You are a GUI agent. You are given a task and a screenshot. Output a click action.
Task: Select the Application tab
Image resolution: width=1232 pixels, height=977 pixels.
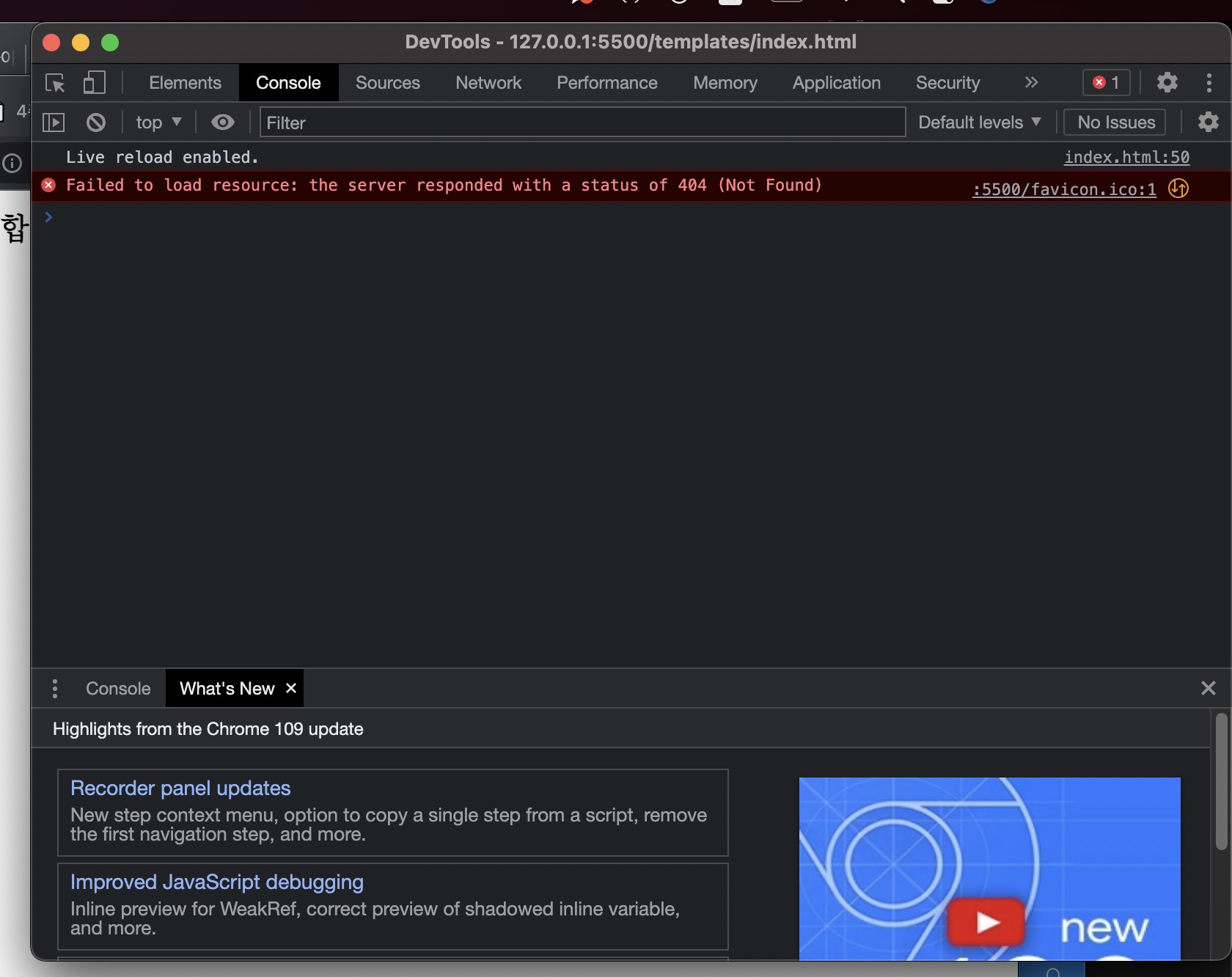837,83
